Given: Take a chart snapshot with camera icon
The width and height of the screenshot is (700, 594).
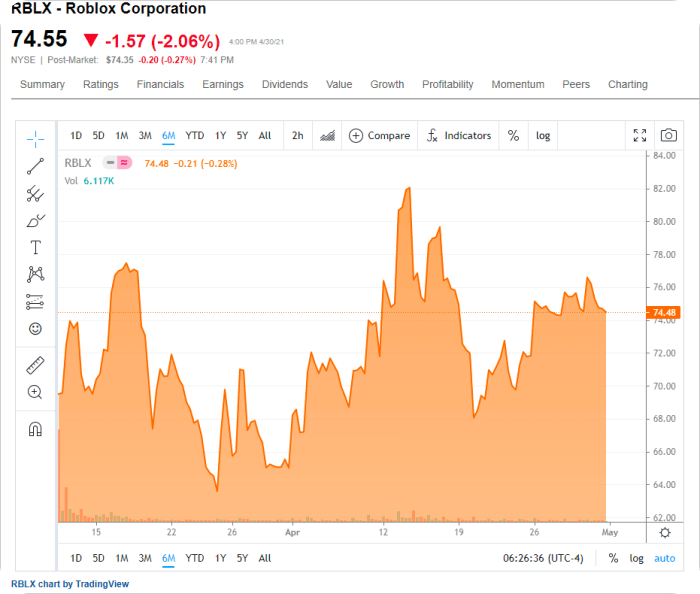Looking at the screenshot, I should coord(668,135).
